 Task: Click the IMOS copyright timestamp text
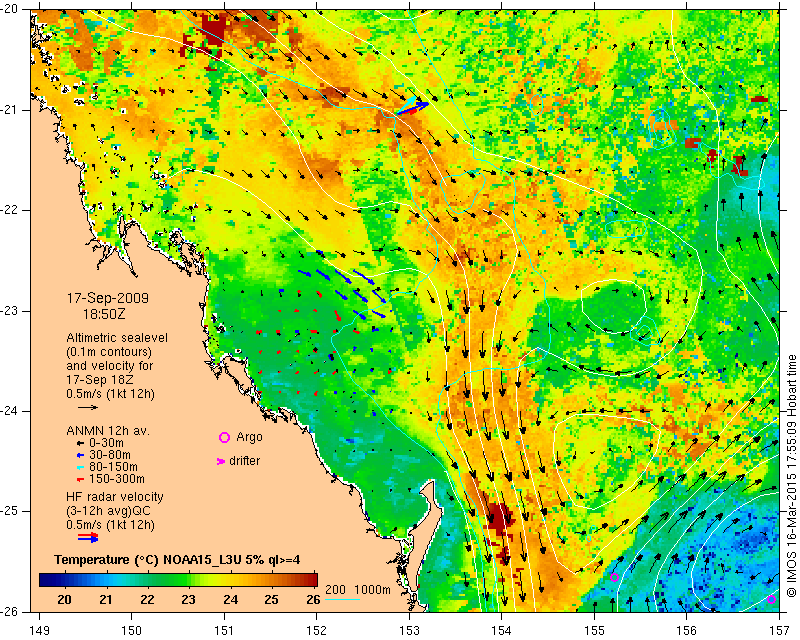pyautogui.click(x=791, y=475)
